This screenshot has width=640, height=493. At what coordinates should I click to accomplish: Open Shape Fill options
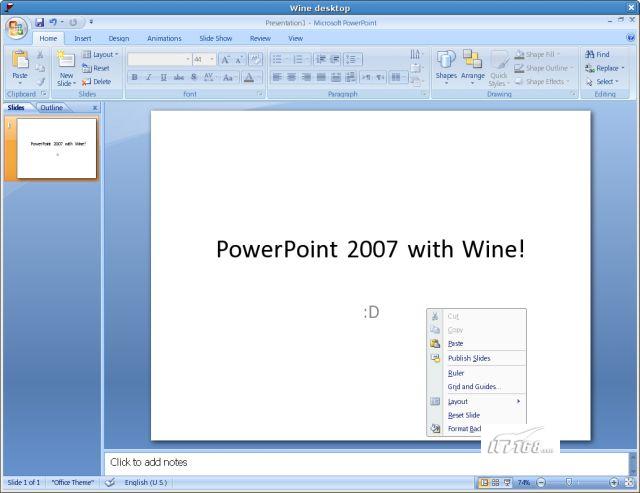tap(537, 54)
